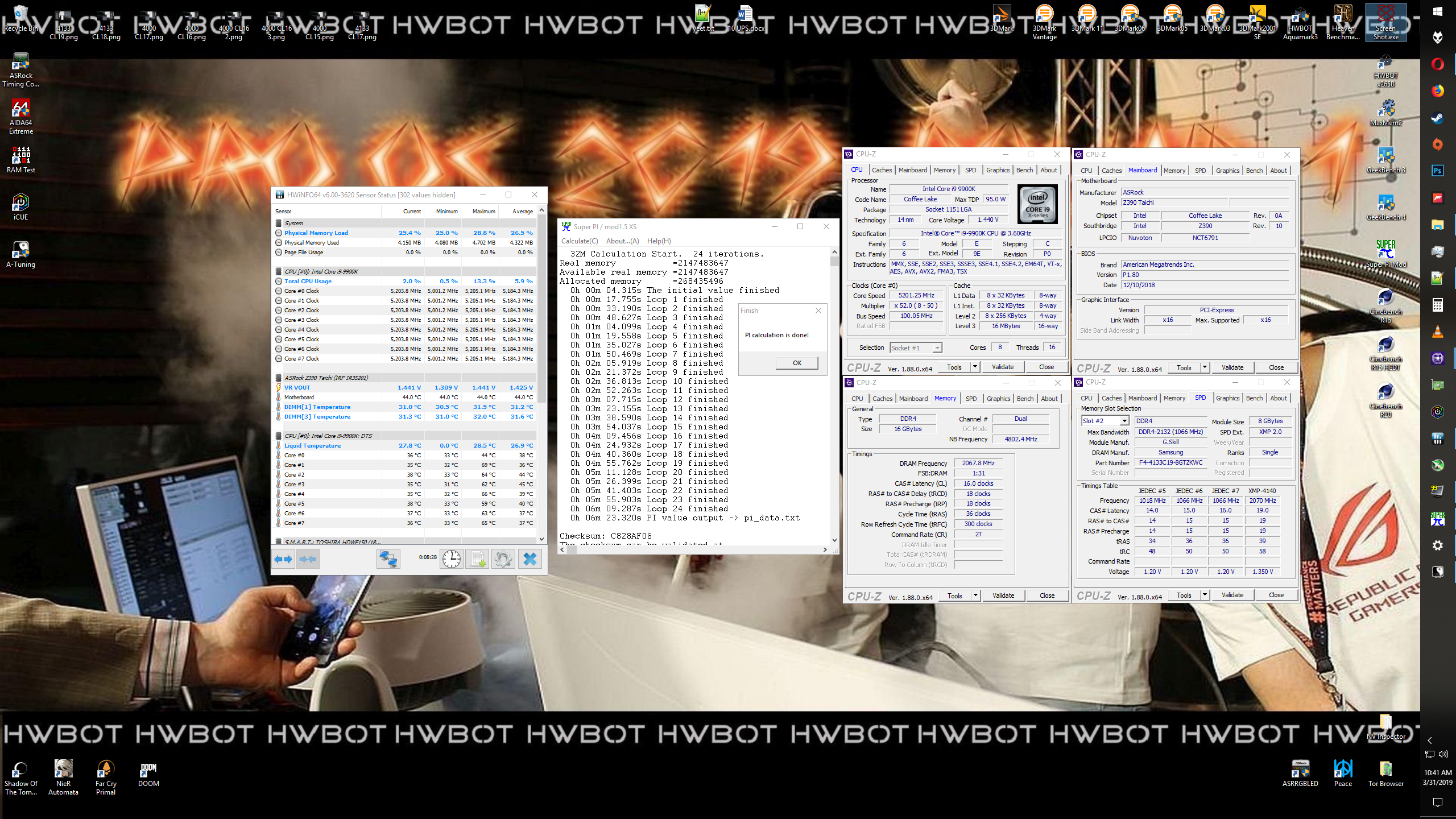The image size is (1456, 819).
Task: Select Total CPU Usage sensor row
Action: (x=404, y=281)
